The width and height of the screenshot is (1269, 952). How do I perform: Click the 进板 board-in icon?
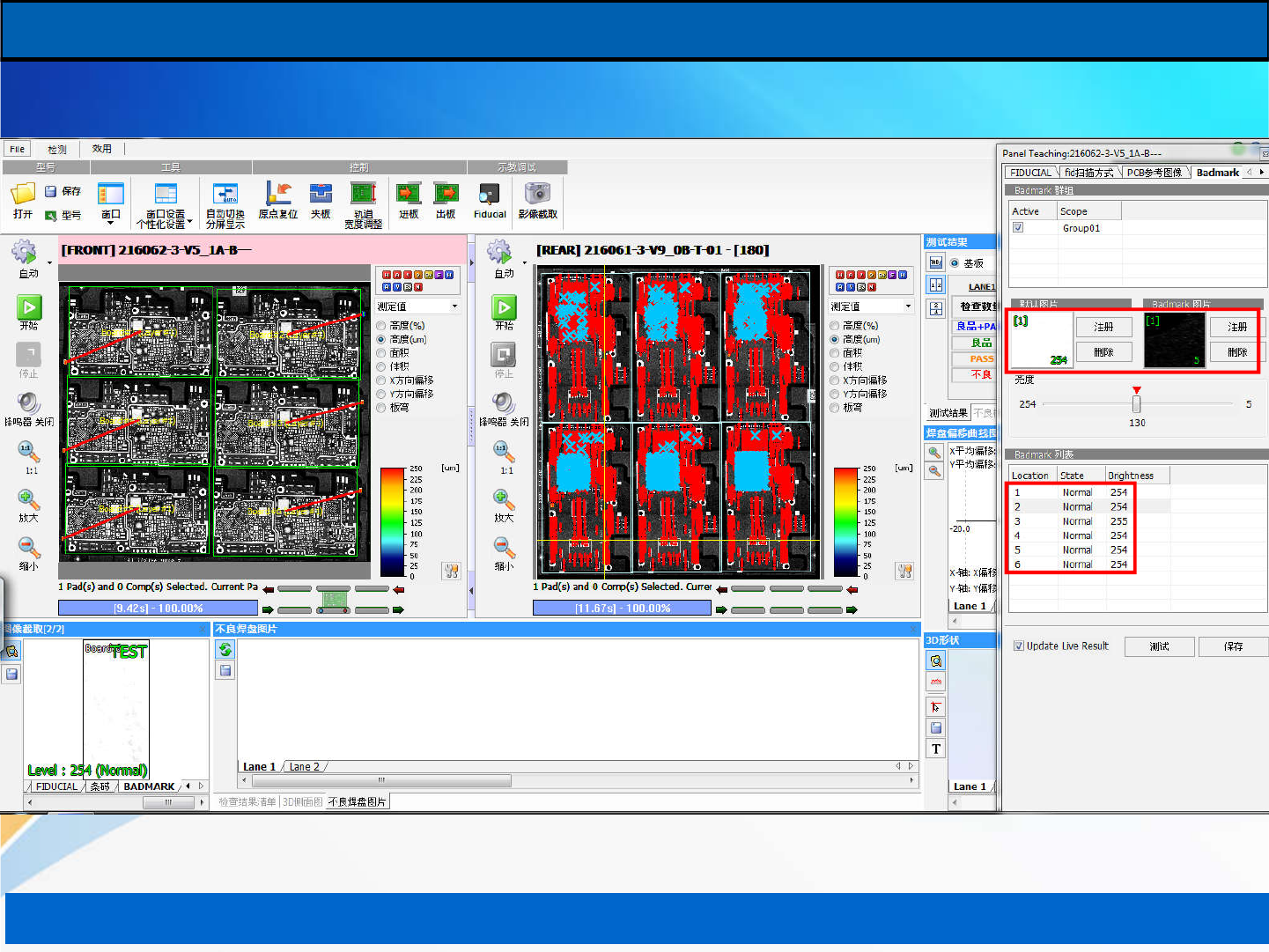tap(408, 195)
